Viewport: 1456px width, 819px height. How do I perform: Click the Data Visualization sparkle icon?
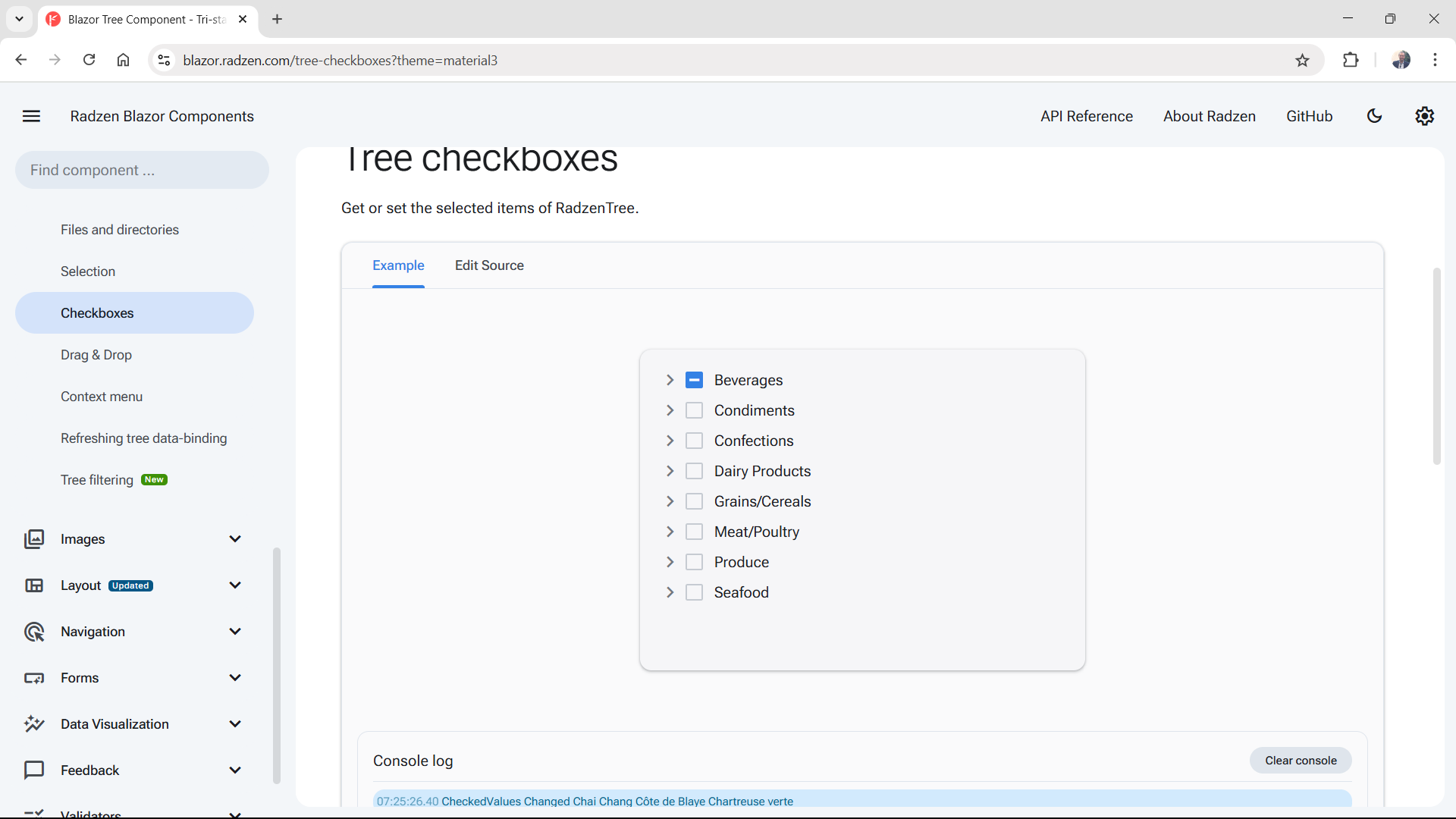[x=35, y=723]
